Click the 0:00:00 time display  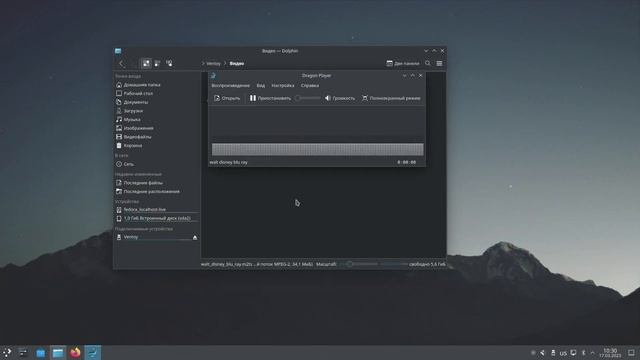[x=407, y=162]
